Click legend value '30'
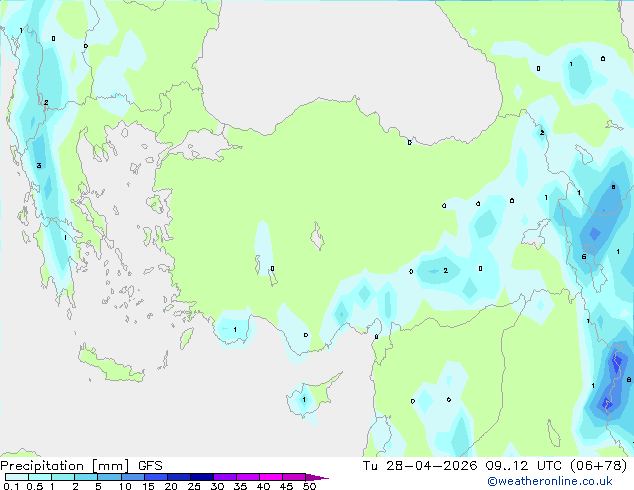Image resolution: width=634 pixels, height=490 pixels. pos(217,486)
